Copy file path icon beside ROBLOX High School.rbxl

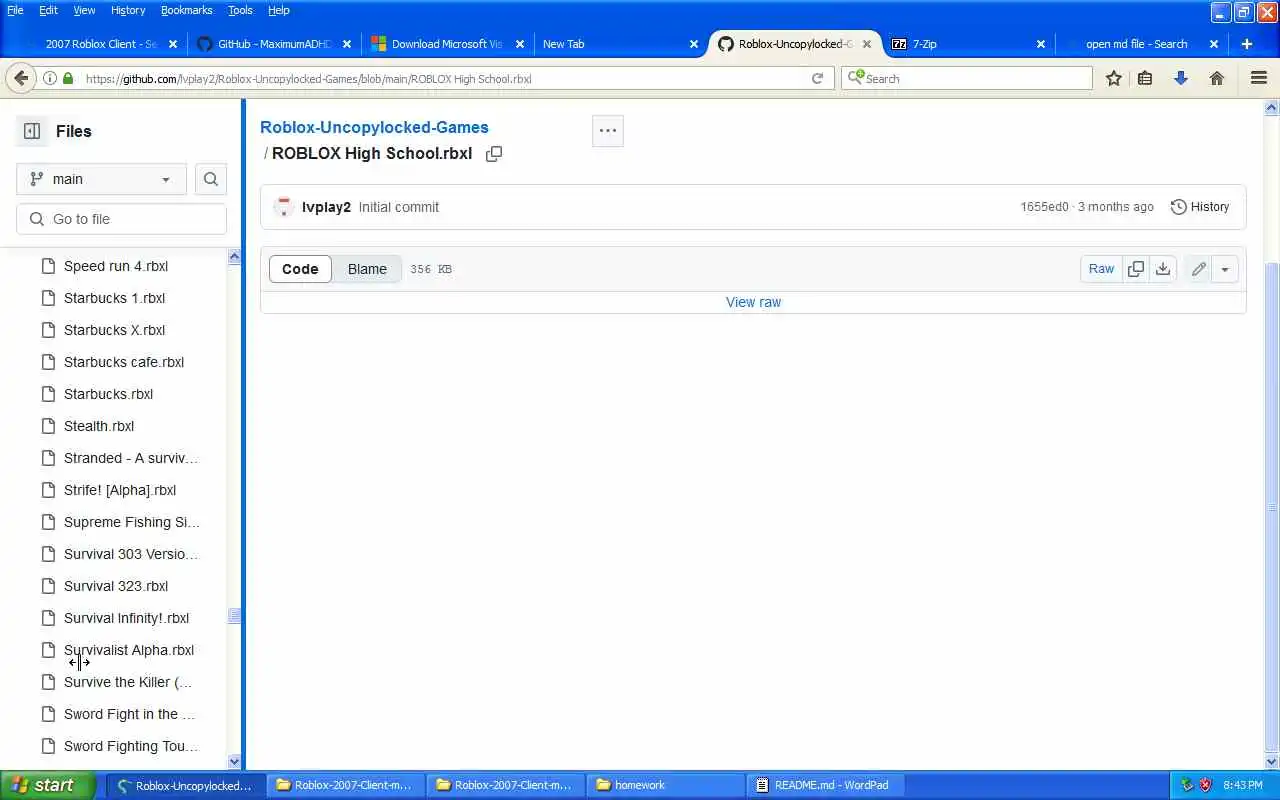click(494, 154)
